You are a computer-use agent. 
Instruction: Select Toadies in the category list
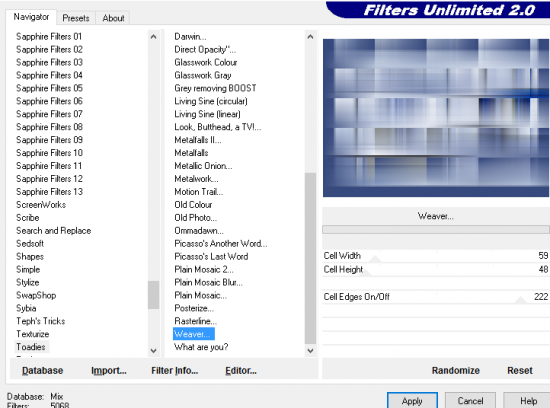(31, 347)
